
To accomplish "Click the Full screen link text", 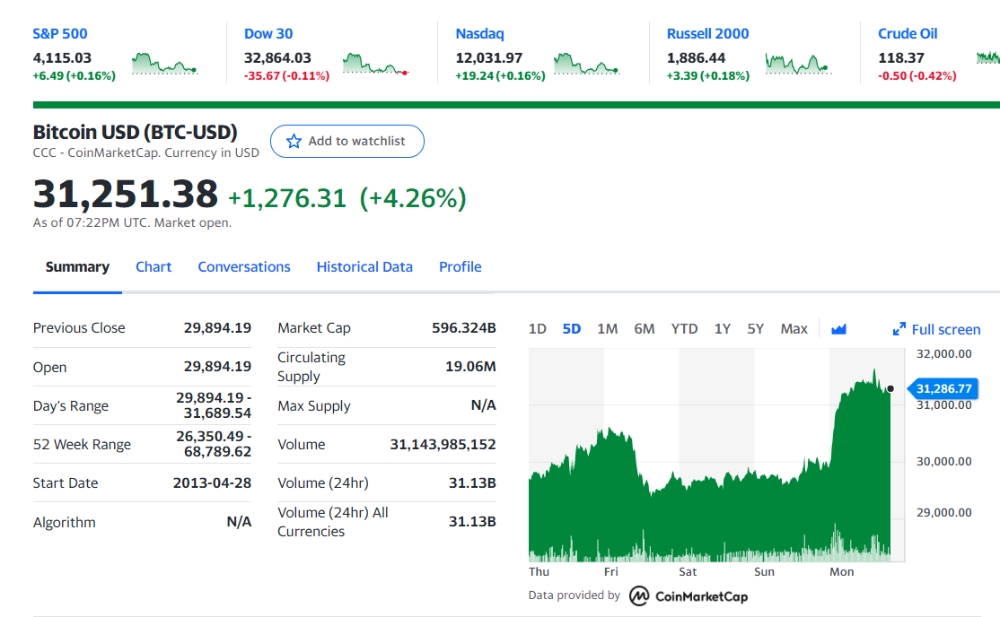I will [x=946, y=329].
